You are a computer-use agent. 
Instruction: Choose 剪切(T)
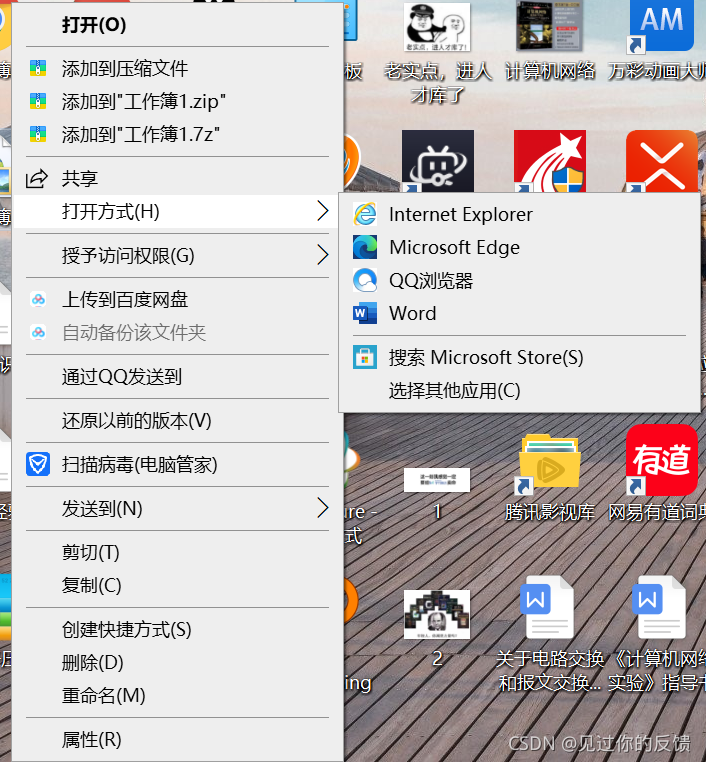point(177,553)
